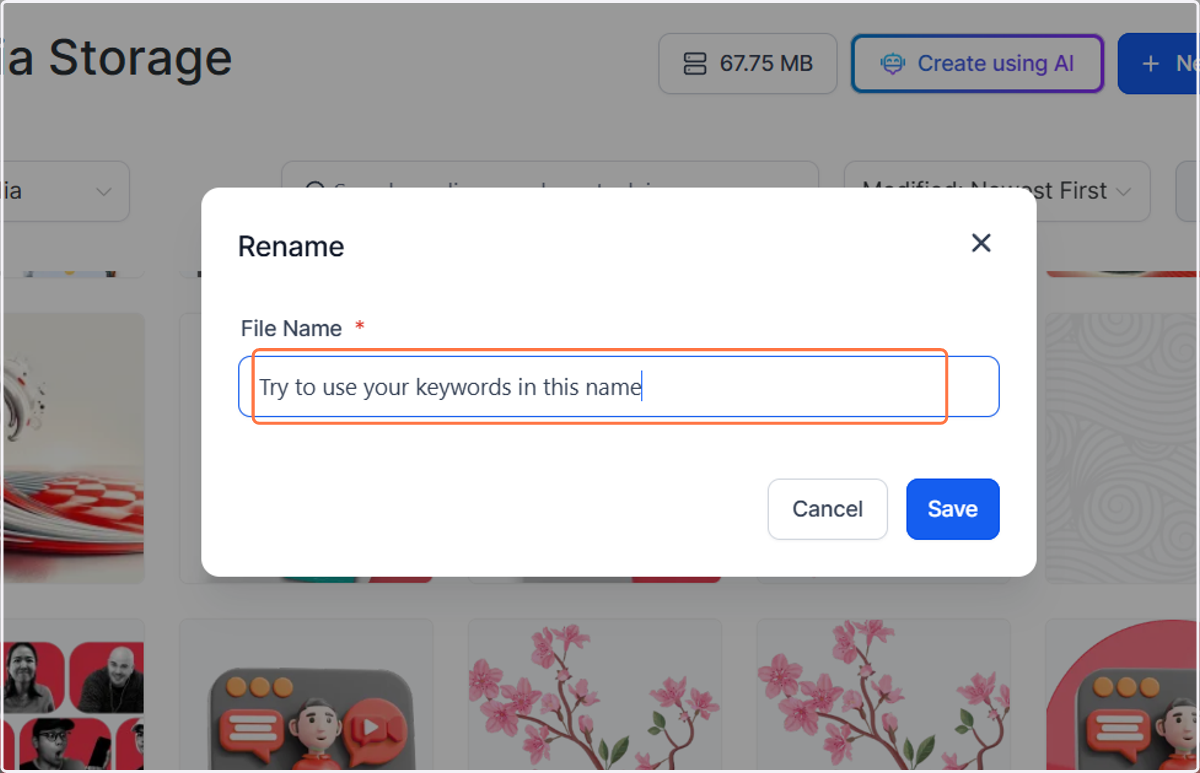Screen dimensions: 1200x773
Task: Click the storage server icon beside 67.75 MB
Action: [694, 64]
